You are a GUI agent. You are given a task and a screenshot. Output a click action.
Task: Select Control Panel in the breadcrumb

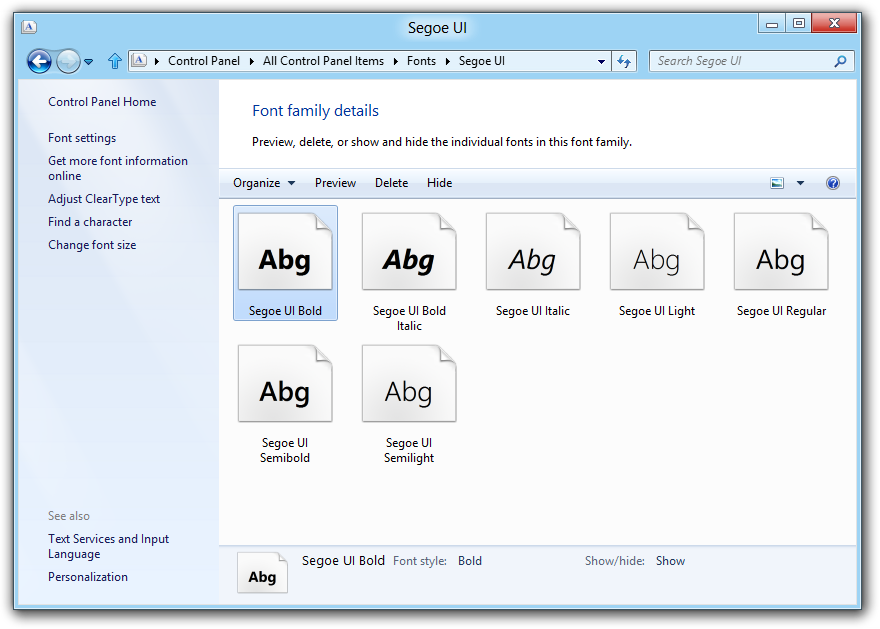[x=204, y=61]
